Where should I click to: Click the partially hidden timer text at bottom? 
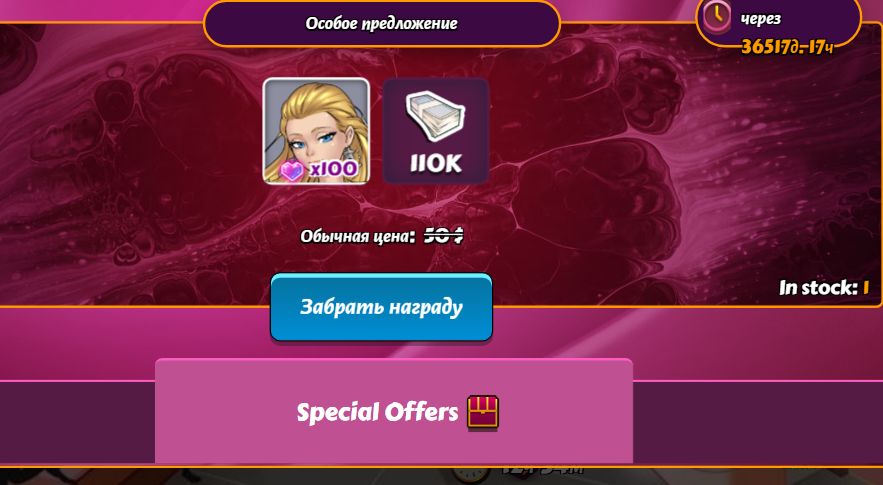(543, 470)
